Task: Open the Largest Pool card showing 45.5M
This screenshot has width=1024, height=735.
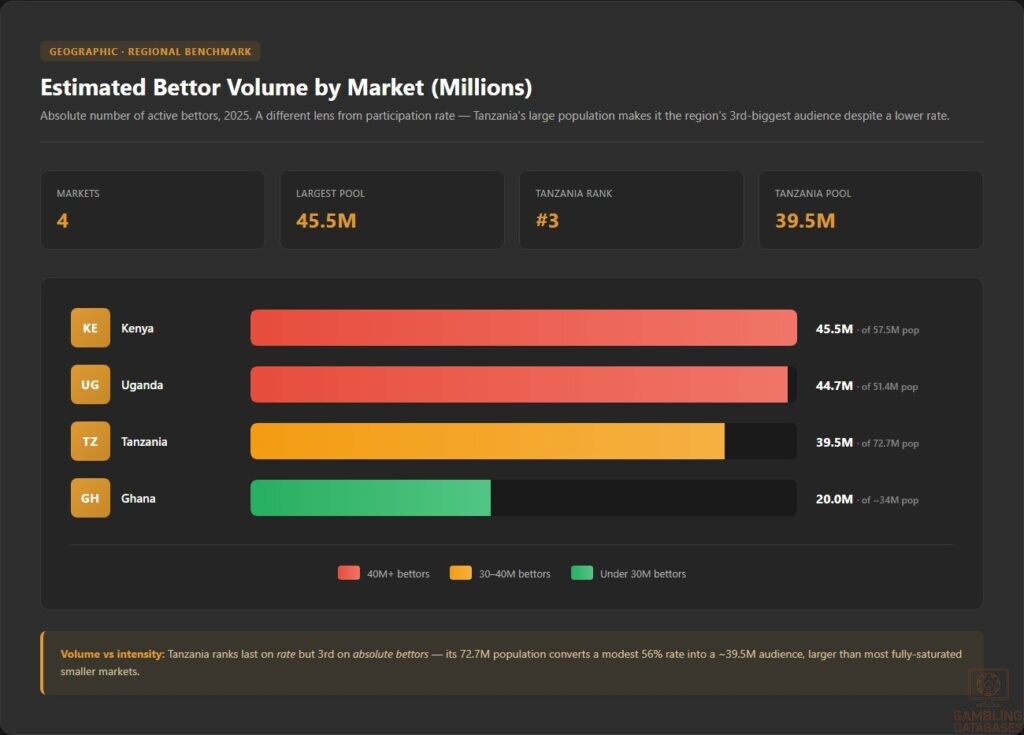Action: click(392, 210)
